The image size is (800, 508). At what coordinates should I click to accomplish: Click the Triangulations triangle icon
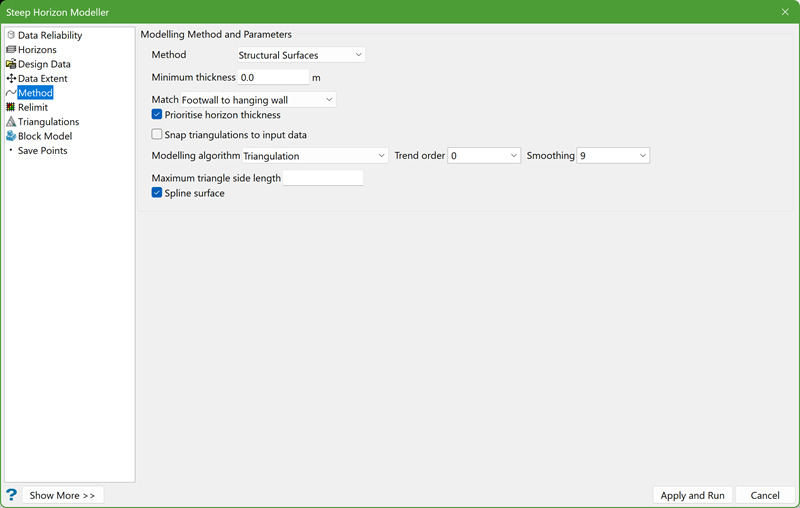click(x=11, y=121)
